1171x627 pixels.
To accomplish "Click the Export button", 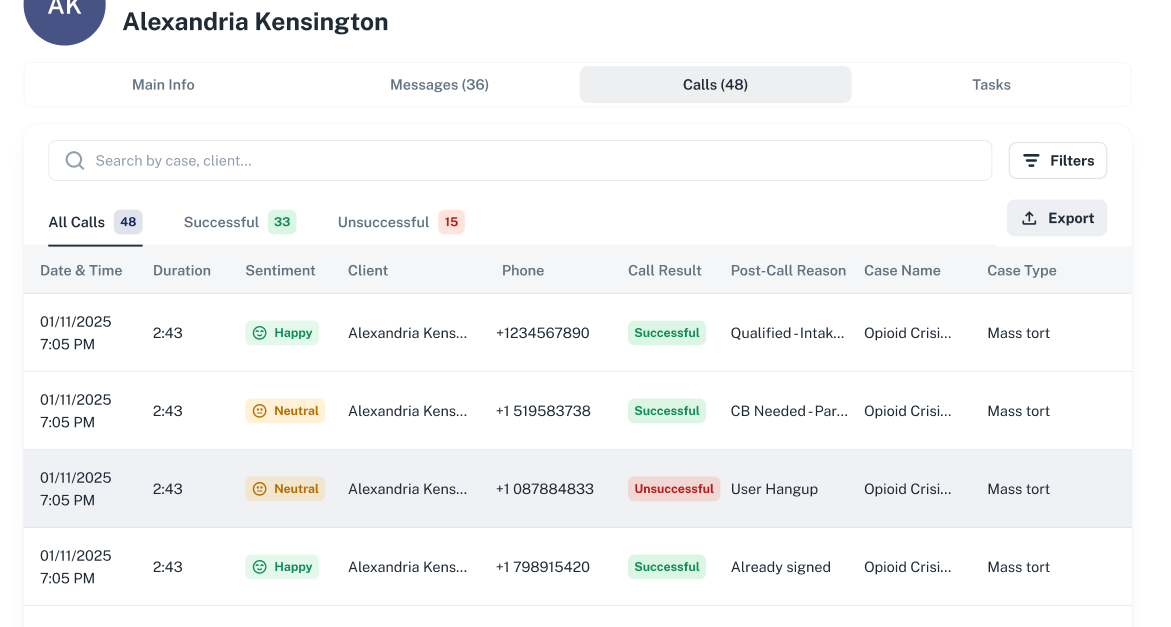I will point(1057,217).
